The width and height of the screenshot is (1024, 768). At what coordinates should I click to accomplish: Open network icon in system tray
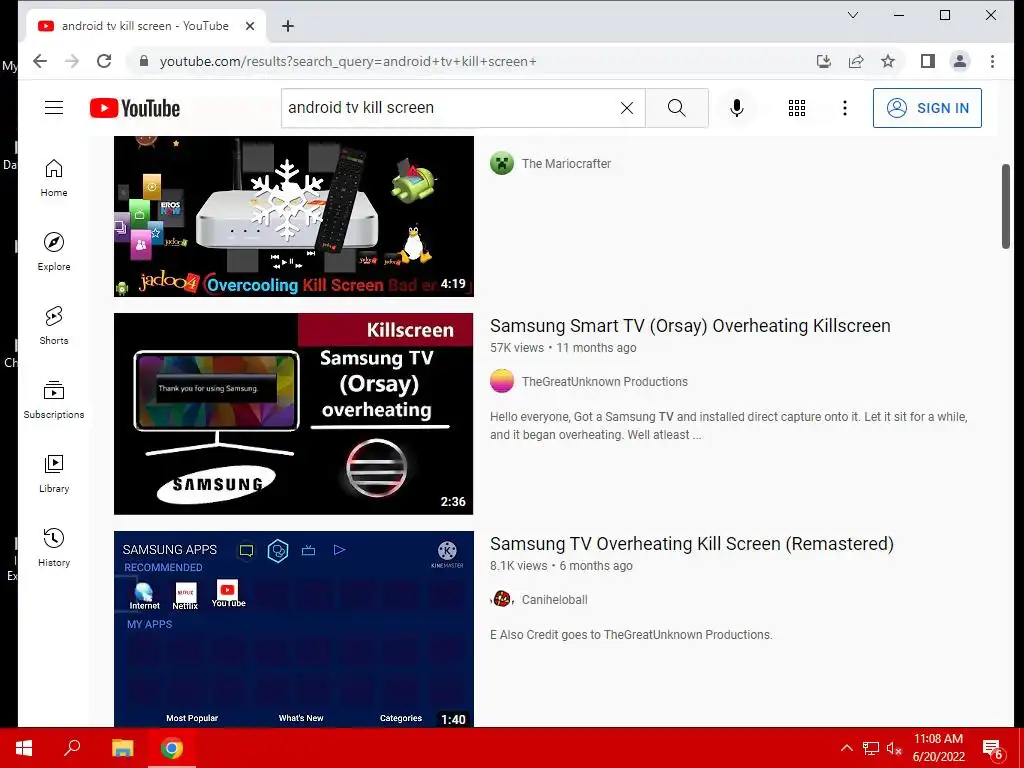(x=871, y=748)
